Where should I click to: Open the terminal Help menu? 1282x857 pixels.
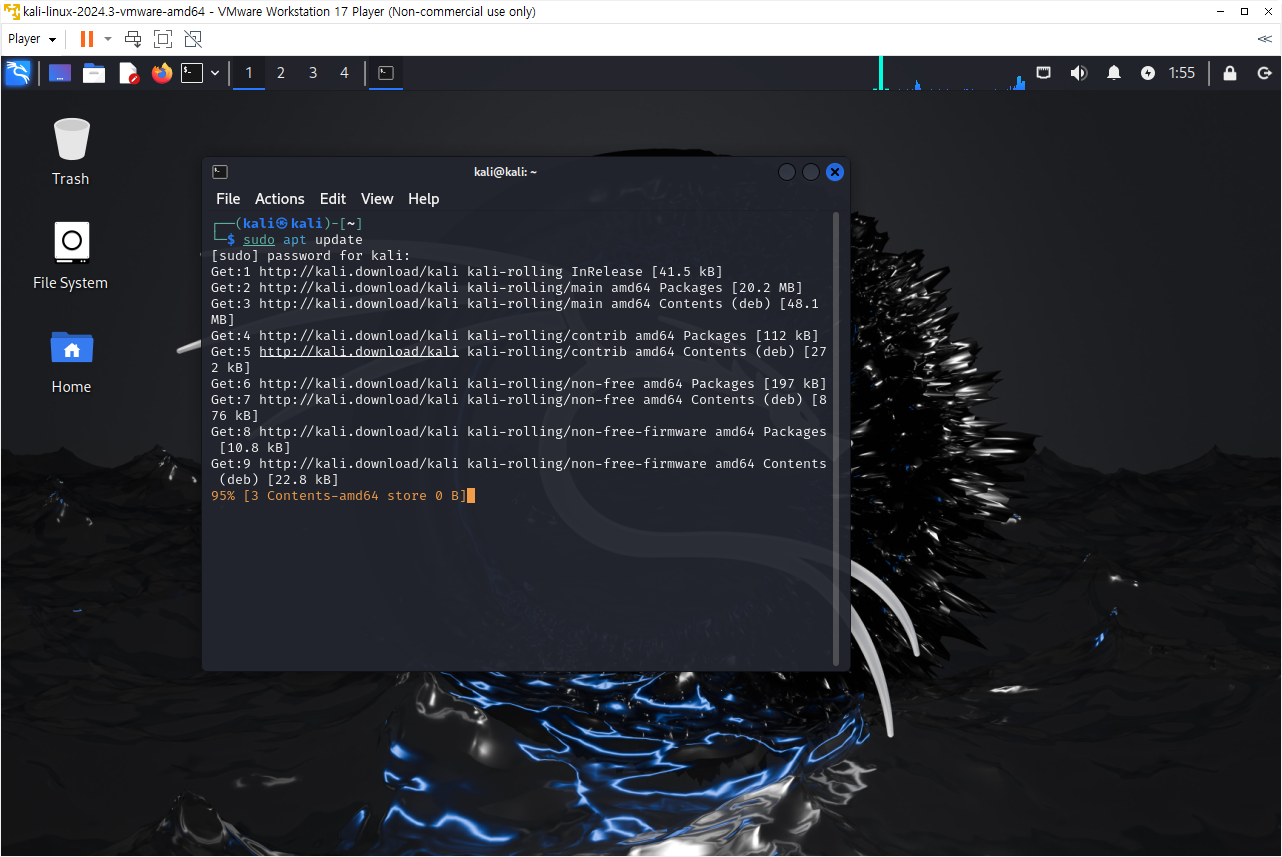424,199
